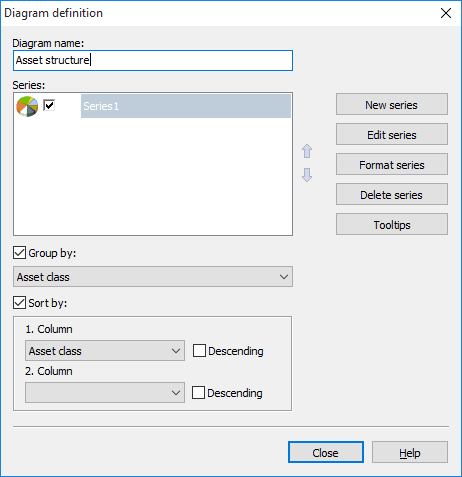Open the Tooltips settings

[392, 225]
